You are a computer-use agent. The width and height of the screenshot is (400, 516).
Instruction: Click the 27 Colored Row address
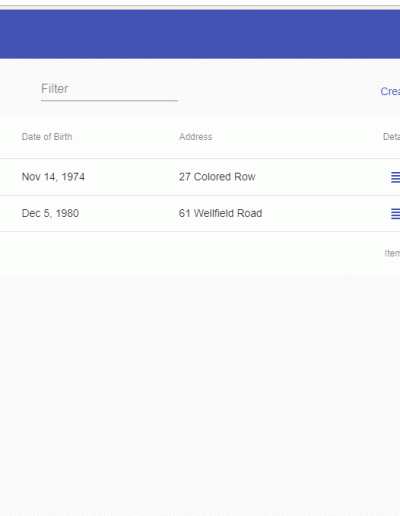tap(217, 177)
